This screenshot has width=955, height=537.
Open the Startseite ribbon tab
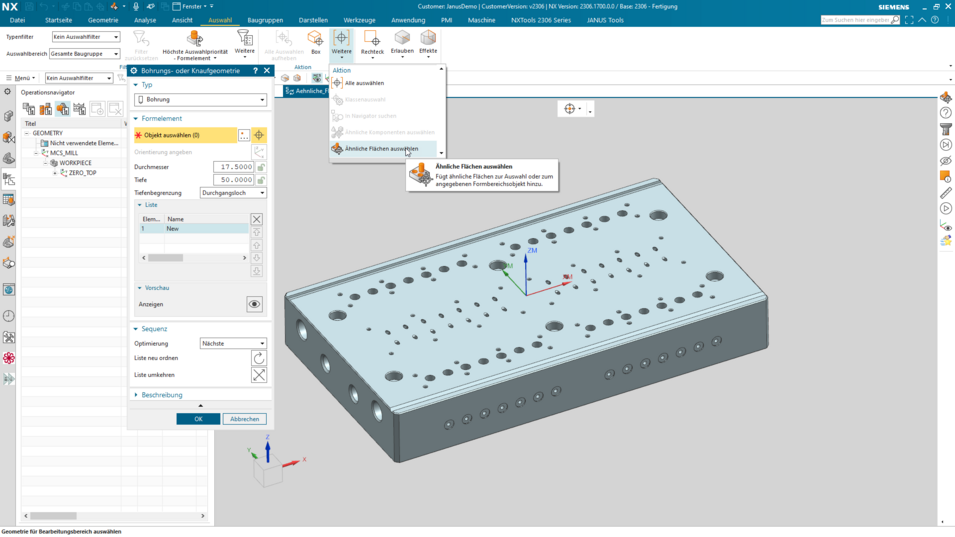click(x=58, y=20)
